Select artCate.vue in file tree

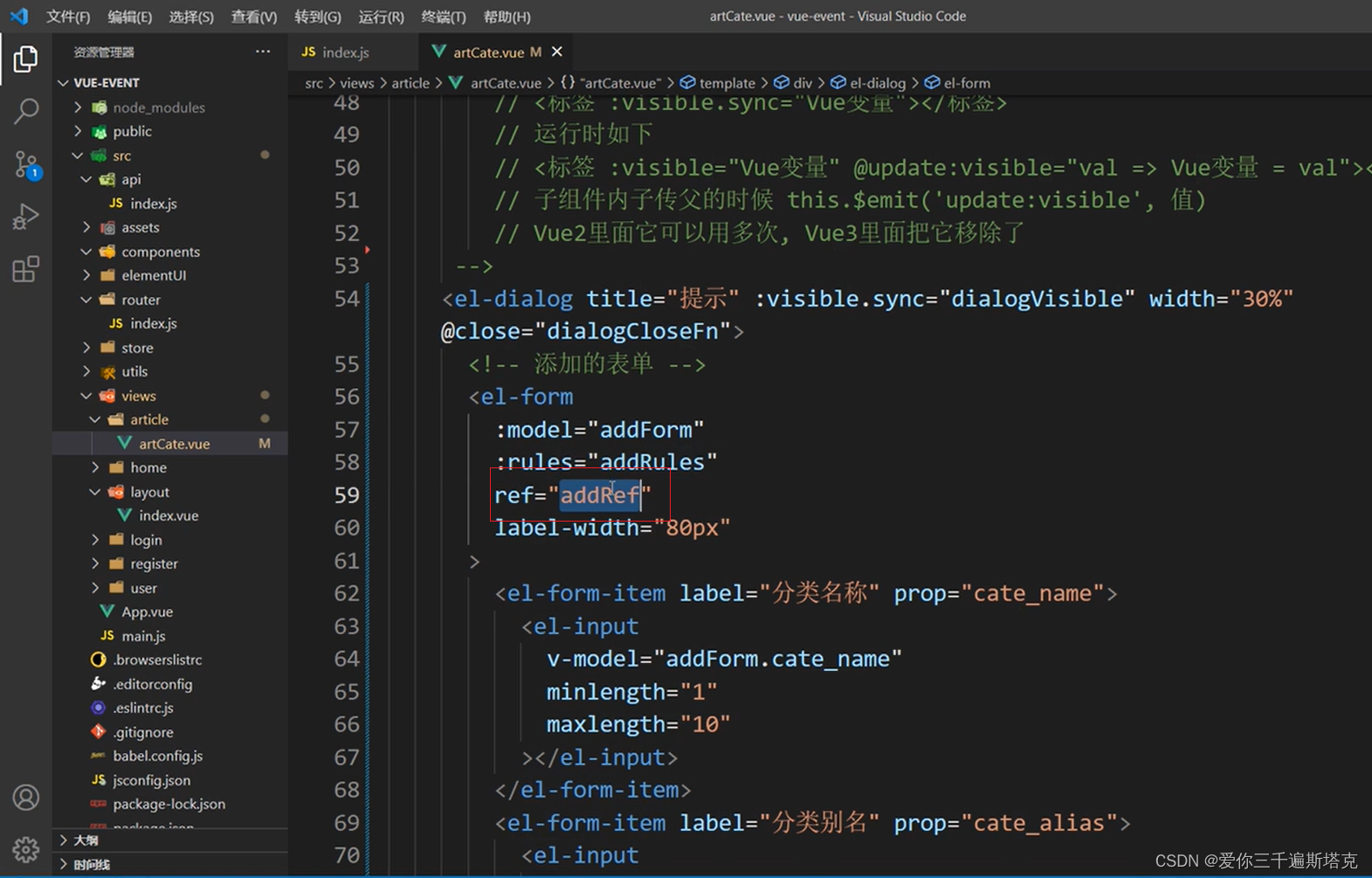click(174, 444)
